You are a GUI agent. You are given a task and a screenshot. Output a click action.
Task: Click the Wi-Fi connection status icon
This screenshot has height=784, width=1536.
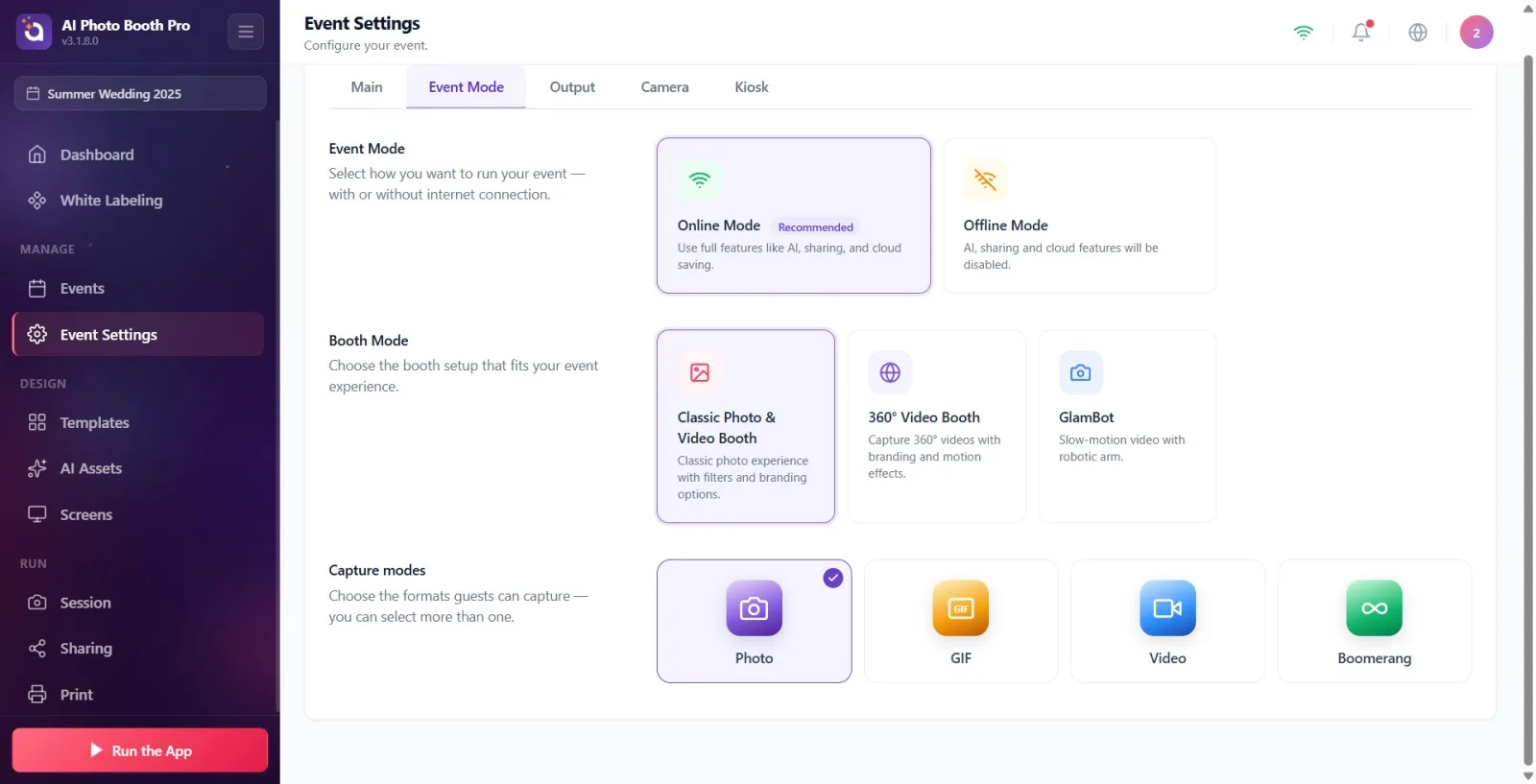coord(1303,32)
